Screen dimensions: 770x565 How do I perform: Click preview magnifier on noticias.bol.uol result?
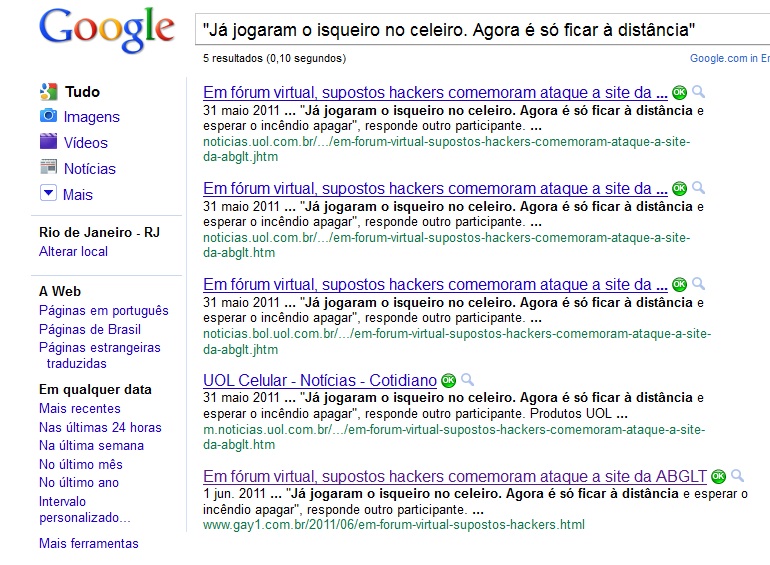[698, 283]
